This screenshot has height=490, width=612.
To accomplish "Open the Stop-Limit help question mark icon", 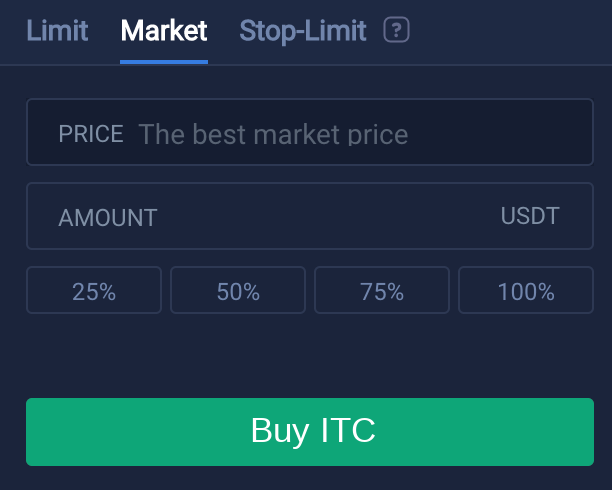I will point(396,30).
